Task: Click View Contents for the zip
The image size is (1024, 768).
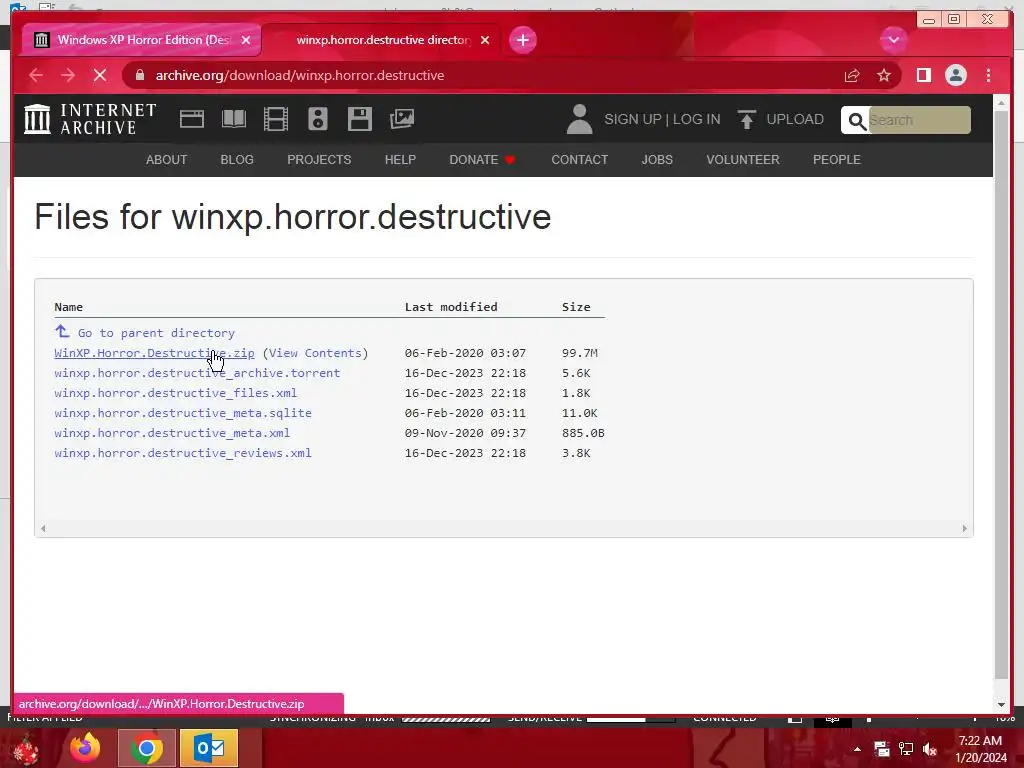Action: (315, 353)
